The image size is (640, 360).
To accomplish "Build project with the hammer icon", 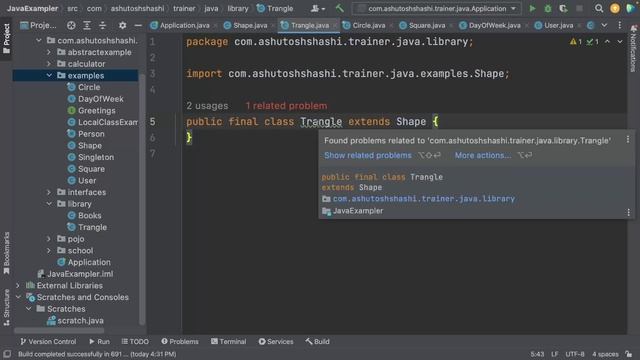I will tap(340, 8).
